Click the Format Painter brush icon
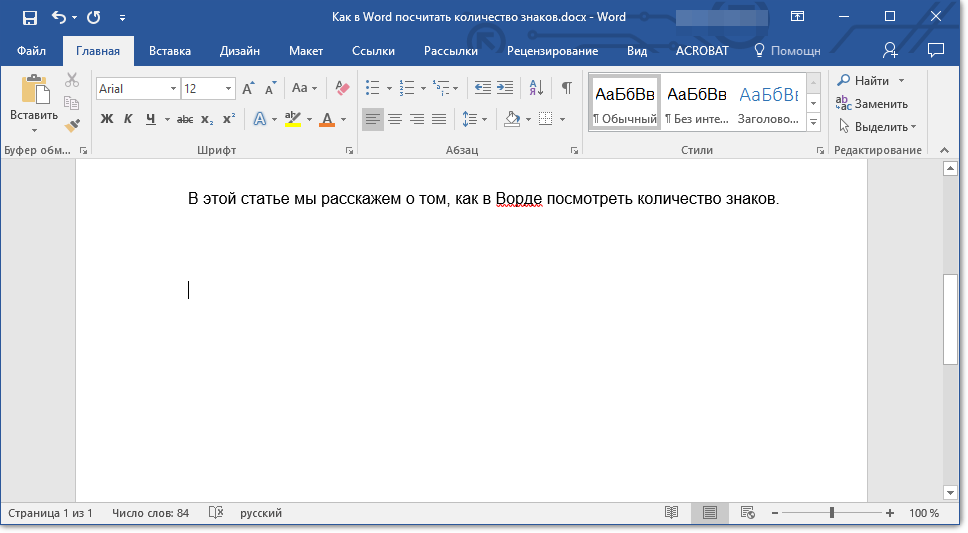This screenshot has height=533, width=968. click(72, 125)
